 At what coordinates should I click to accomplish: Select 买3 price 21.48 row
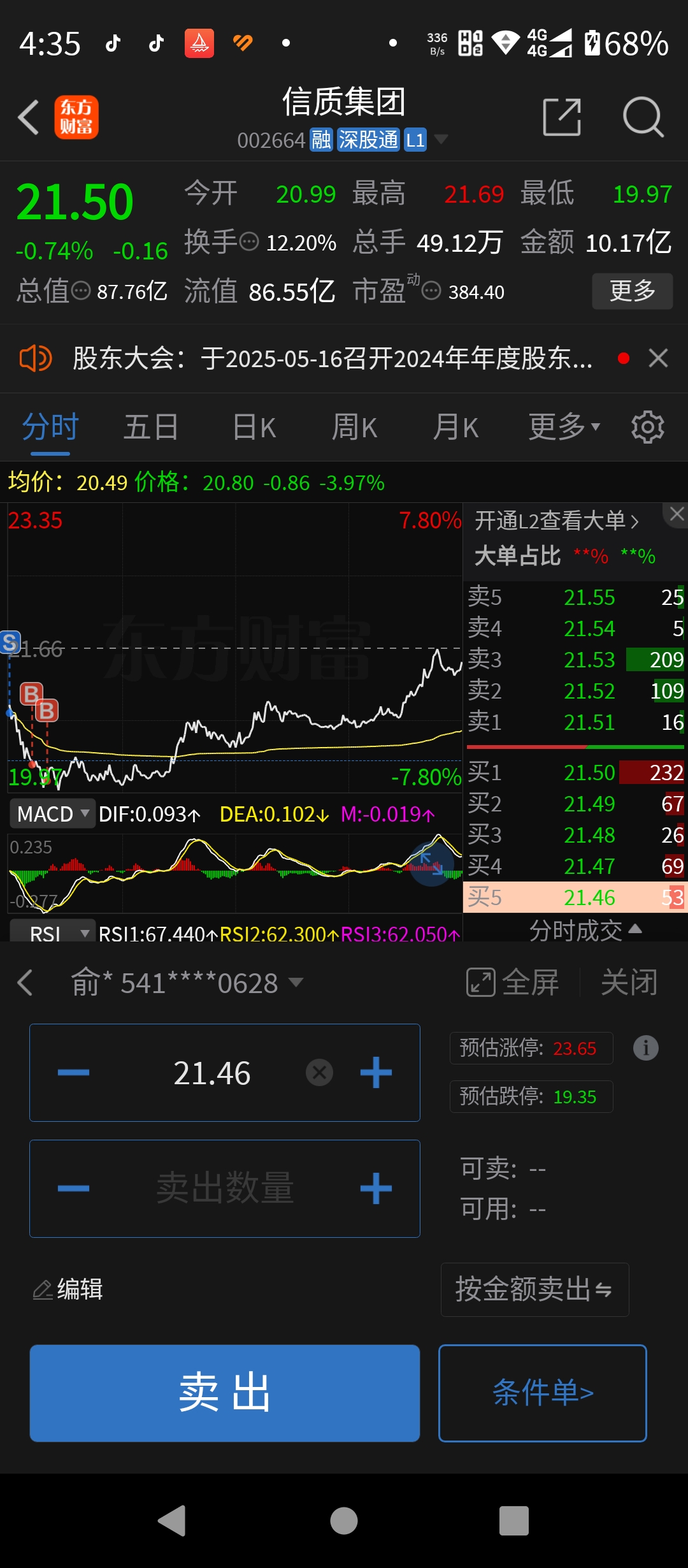[x=575, y=835]
